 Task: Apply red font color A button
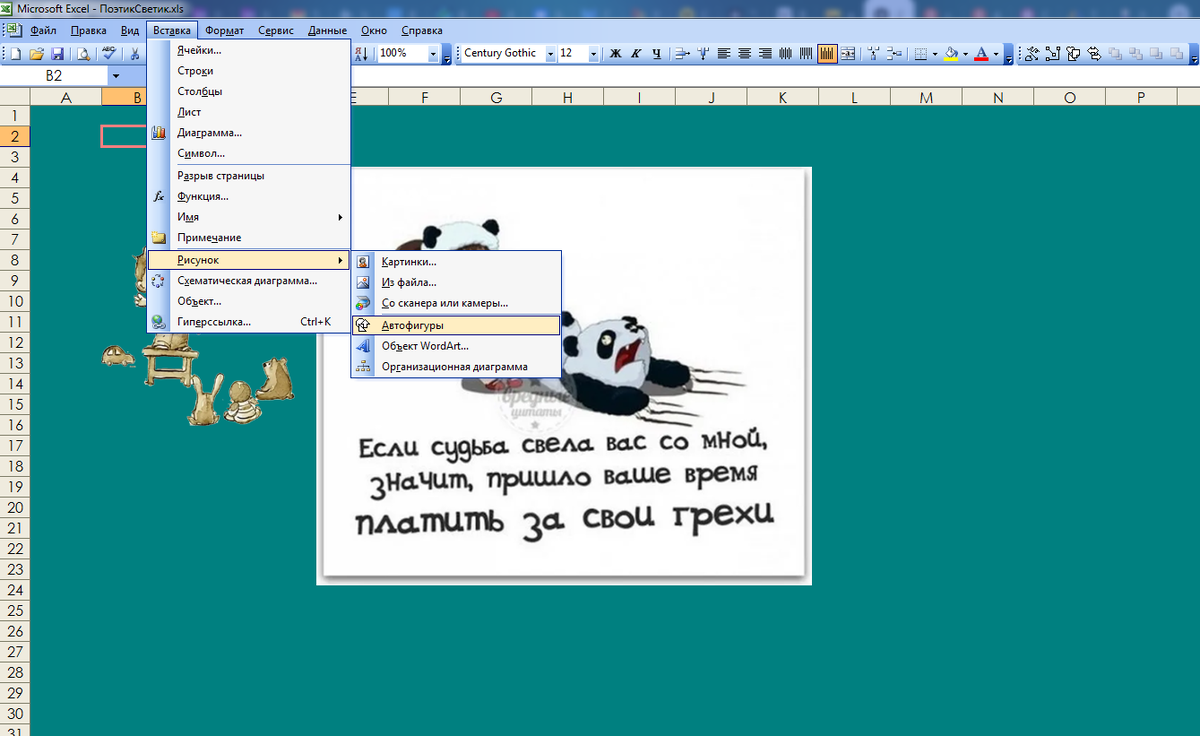coord(981,53)
